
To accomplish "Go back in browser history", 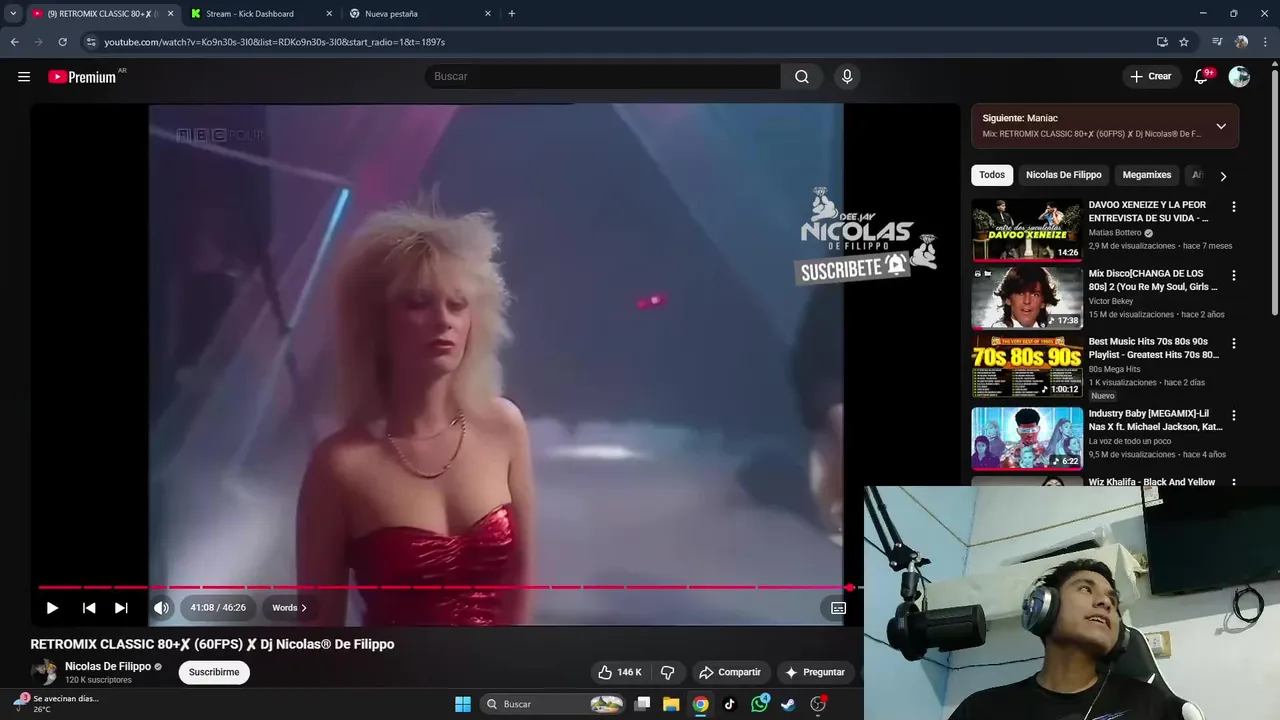I will (14, 42).
